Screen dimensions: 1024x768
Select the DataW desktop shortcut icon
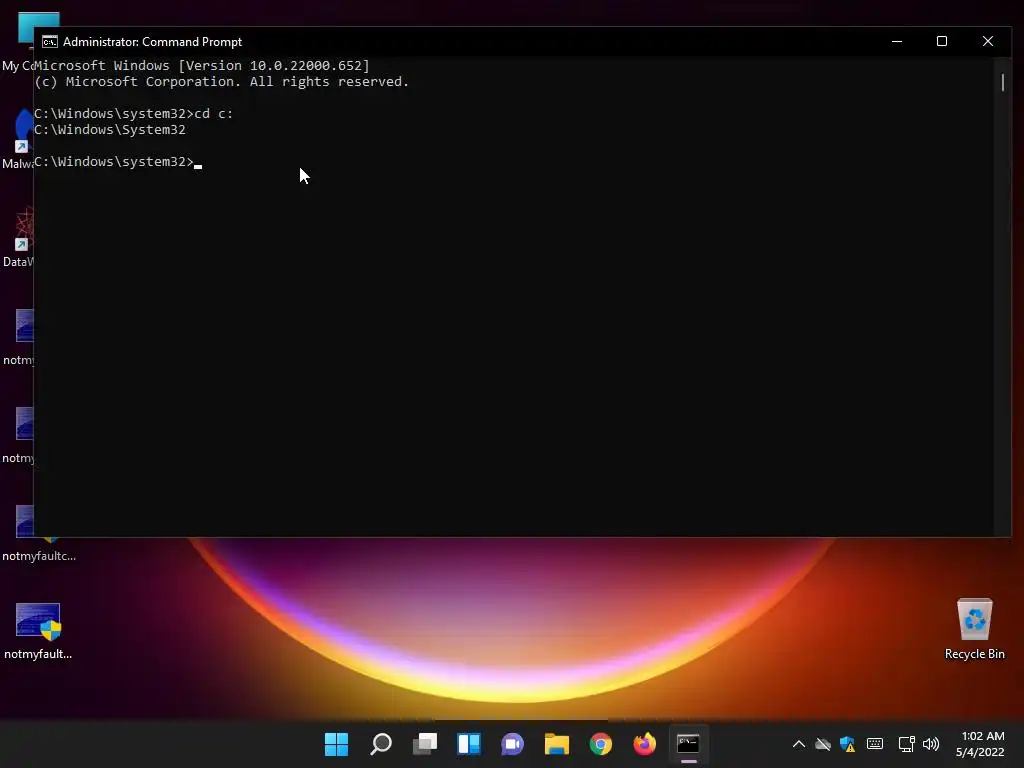click(18, 238)
